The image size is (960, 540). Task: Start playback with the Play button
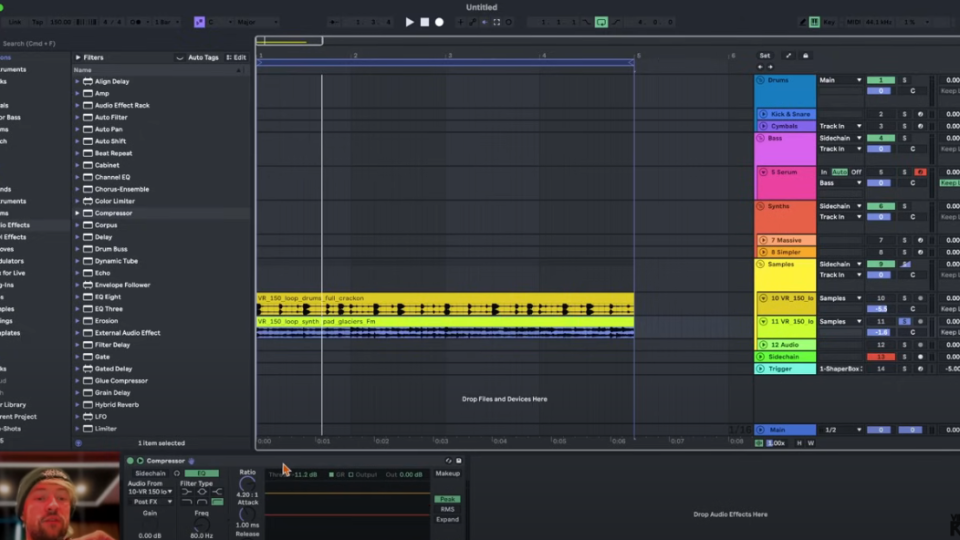[410, 22]
